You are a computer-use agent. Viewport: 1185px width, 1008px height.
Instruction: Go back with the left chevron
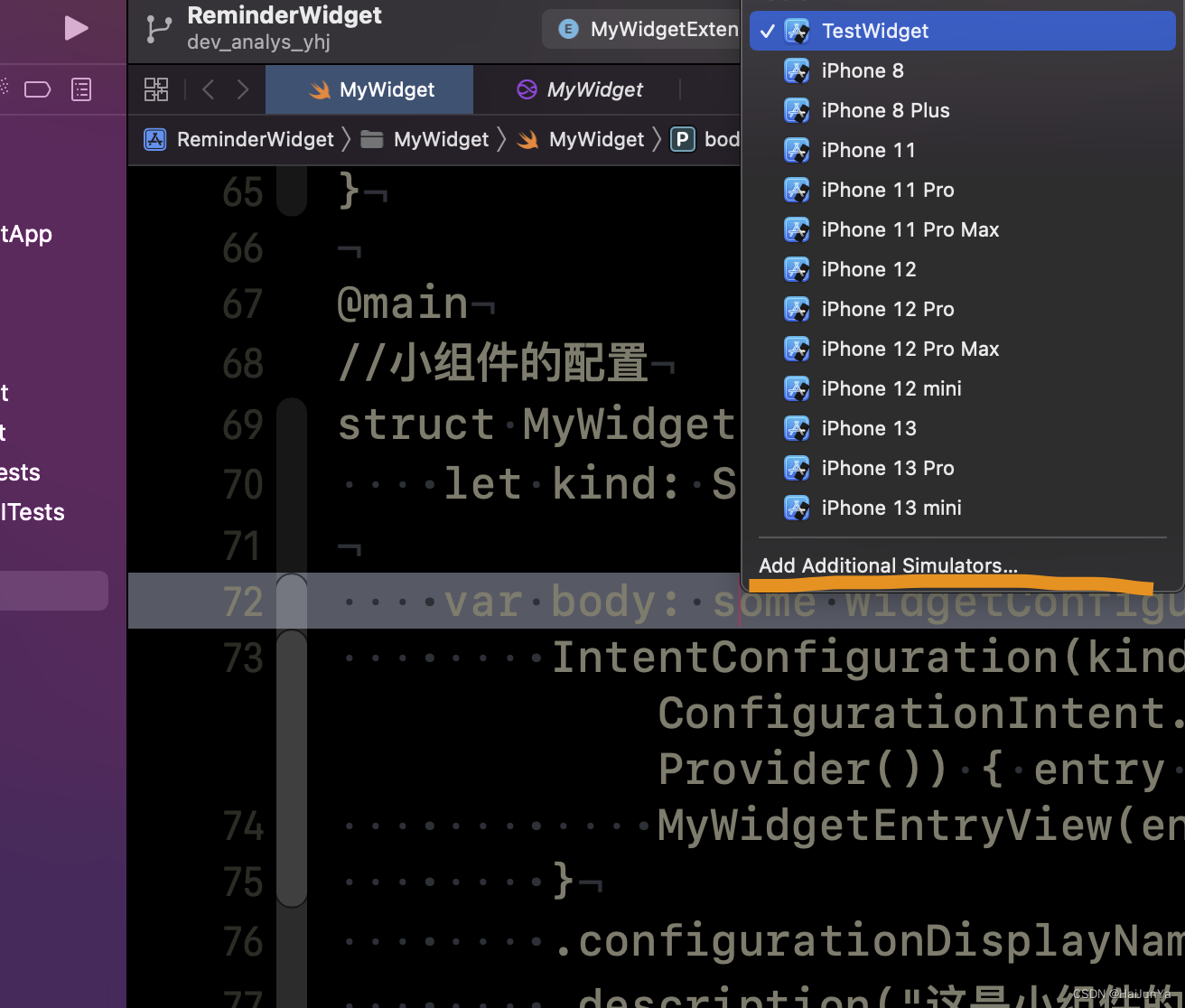coord(209,89)
